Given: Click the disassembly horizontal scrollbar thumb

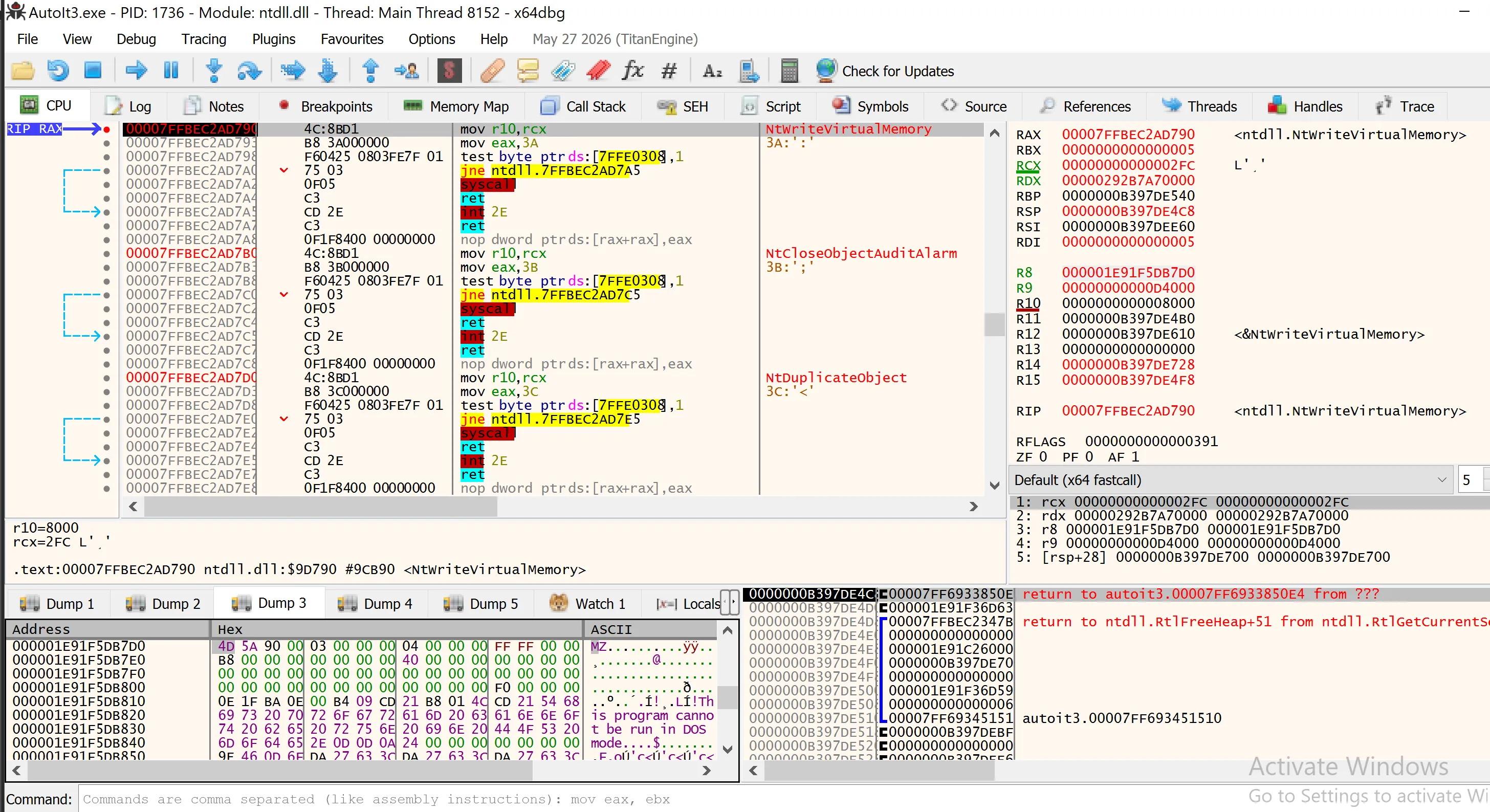Looking at the screenshot, I should click(x=320, y=507).
